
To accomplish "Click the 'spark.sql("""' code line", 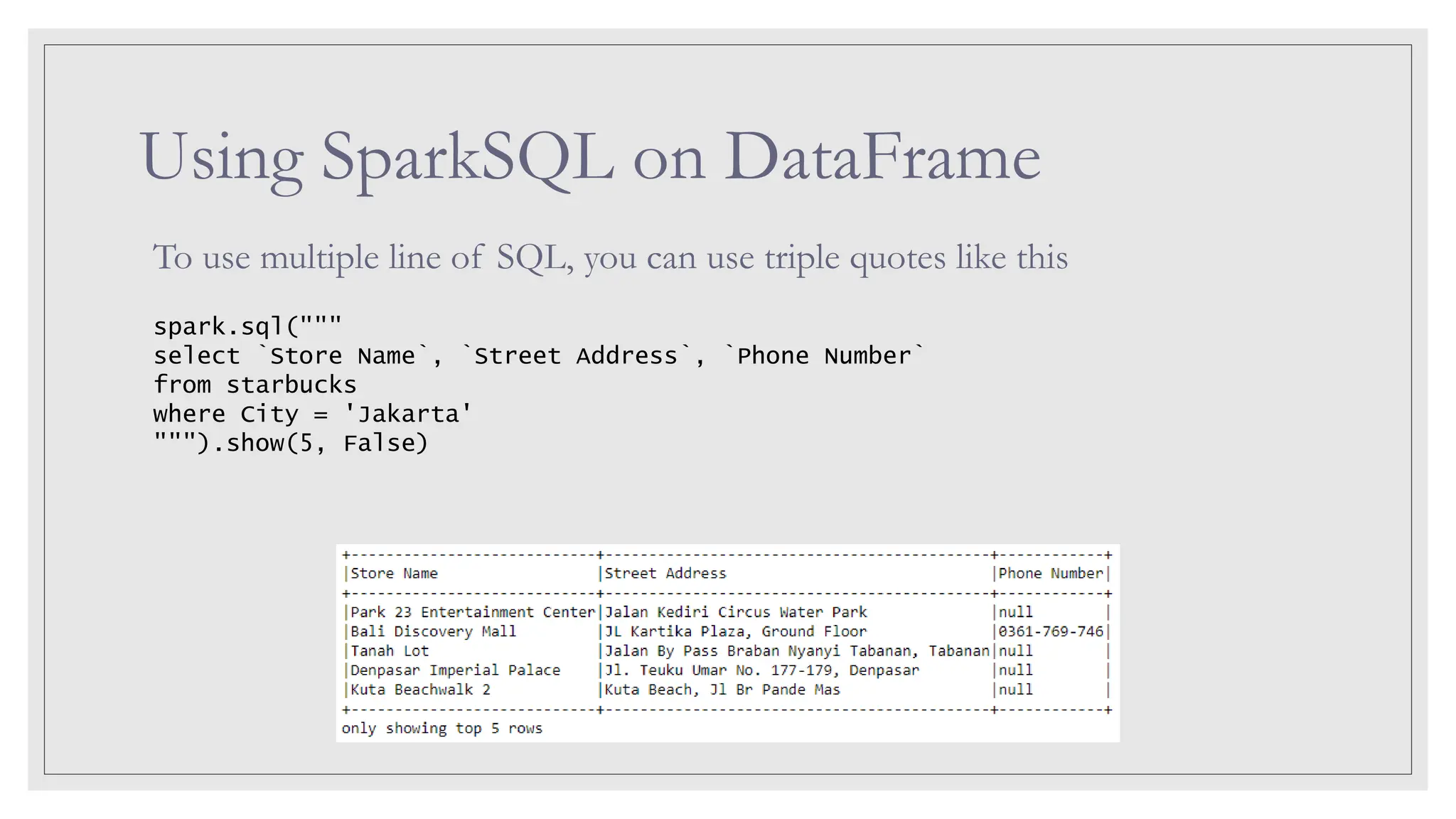I will 247,326.
